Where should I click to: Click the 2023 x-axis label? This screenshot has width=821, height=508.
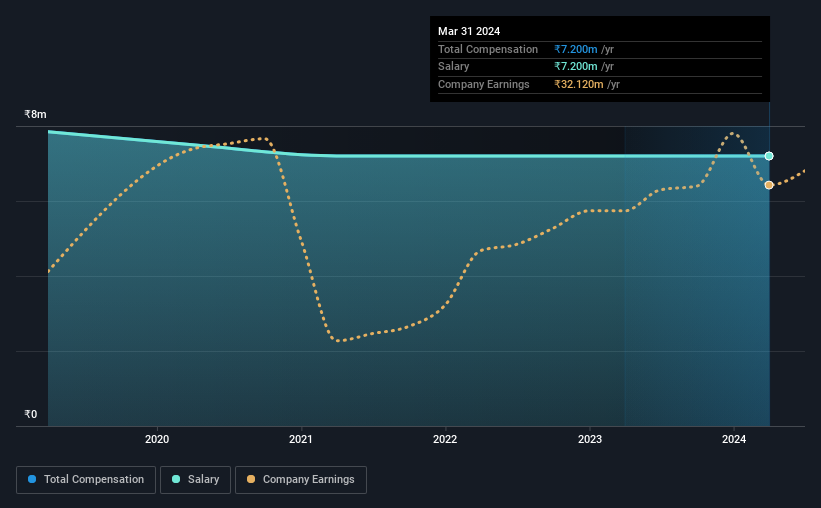(x=590, y=439)
